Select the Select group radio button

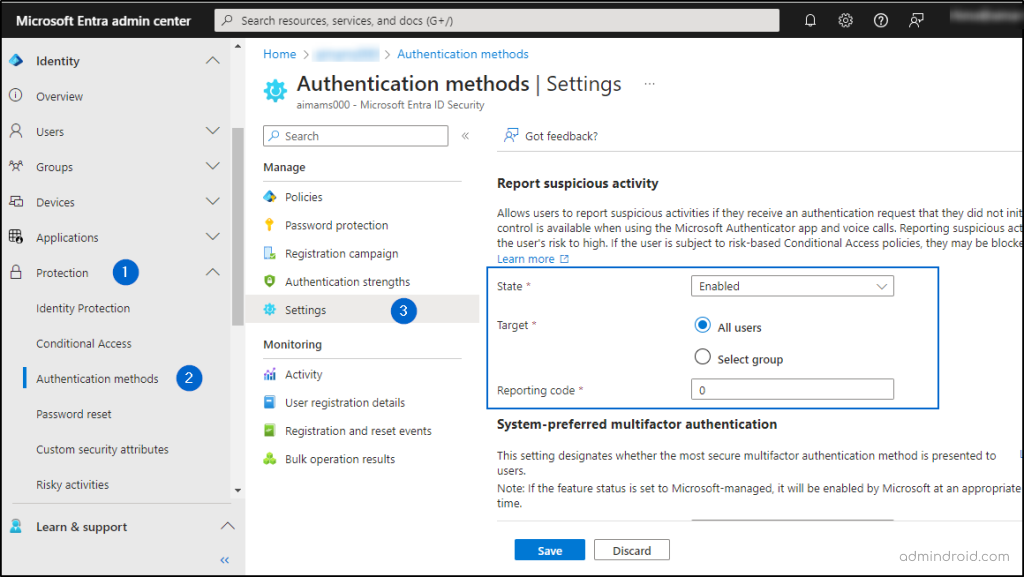[x=703, y=356]
